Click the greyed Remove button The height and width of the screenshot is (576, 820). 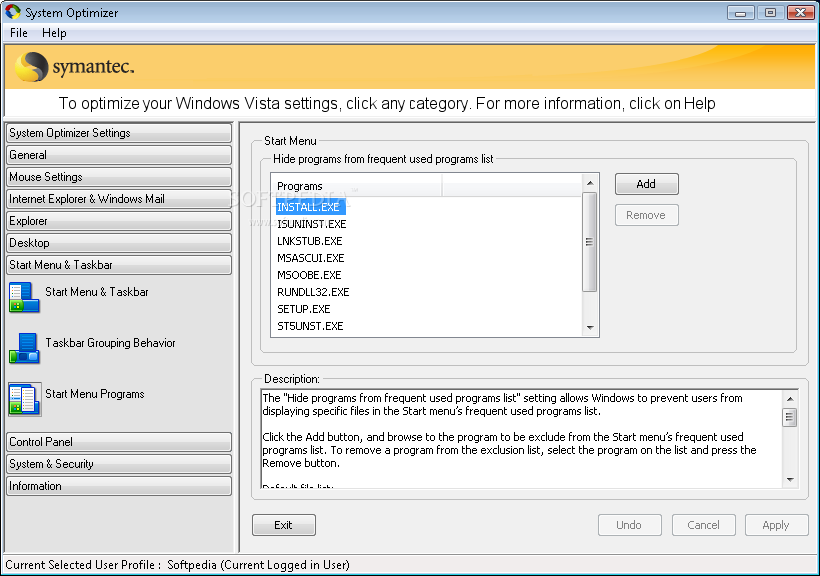coord(646,215)
